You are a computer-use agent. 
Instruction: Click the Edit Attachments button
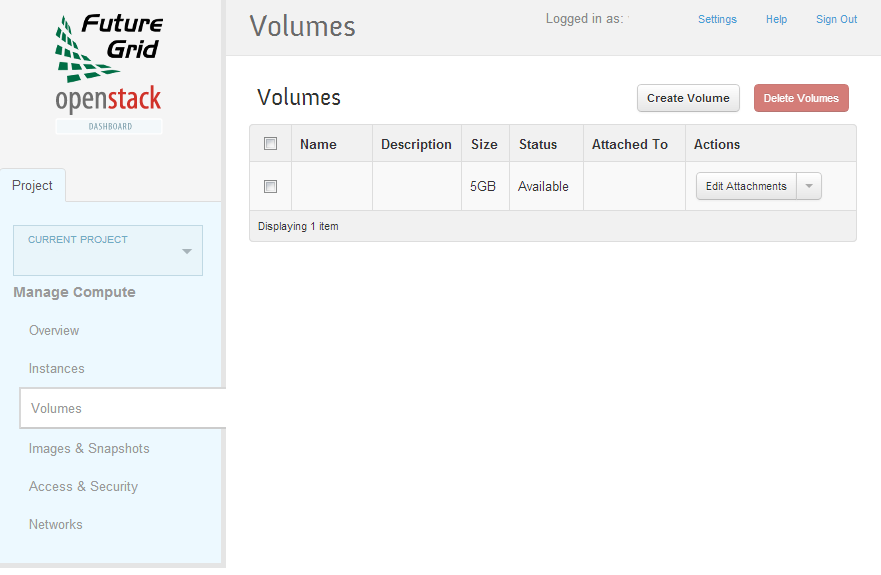click(x=746, y=186)
